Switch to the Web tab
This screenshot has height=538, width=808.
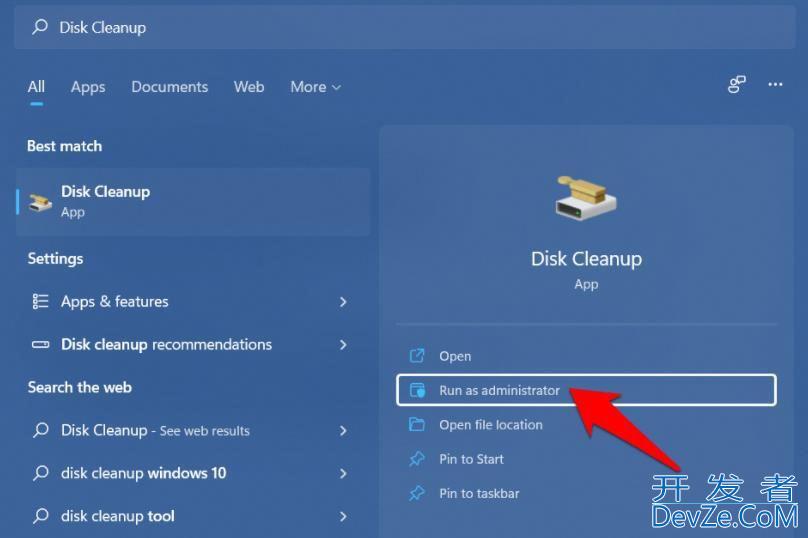pyautogui.click(x=249, y=87)
